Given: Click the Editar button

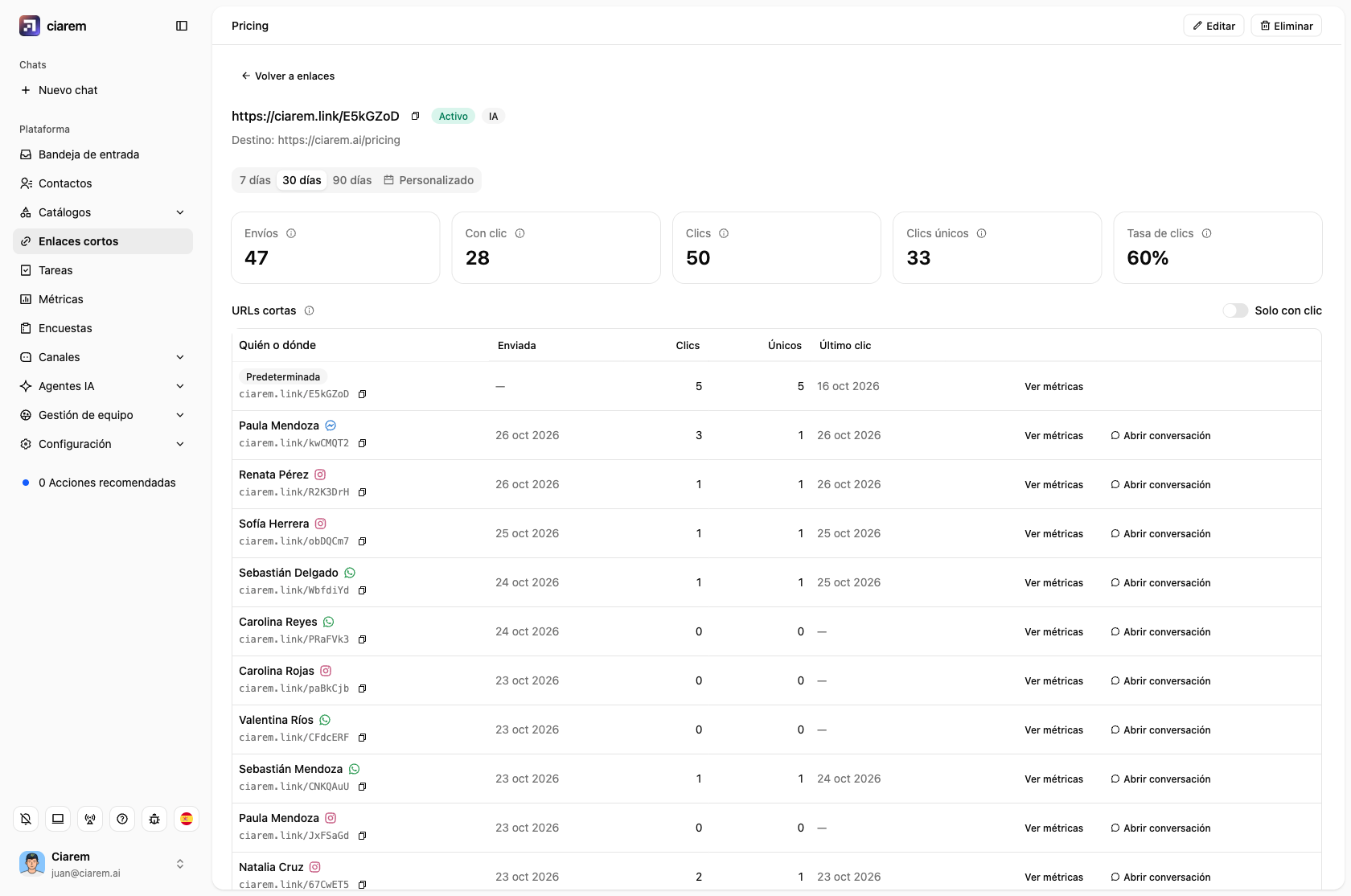Looking at the screenshot, I should 1214,26.
